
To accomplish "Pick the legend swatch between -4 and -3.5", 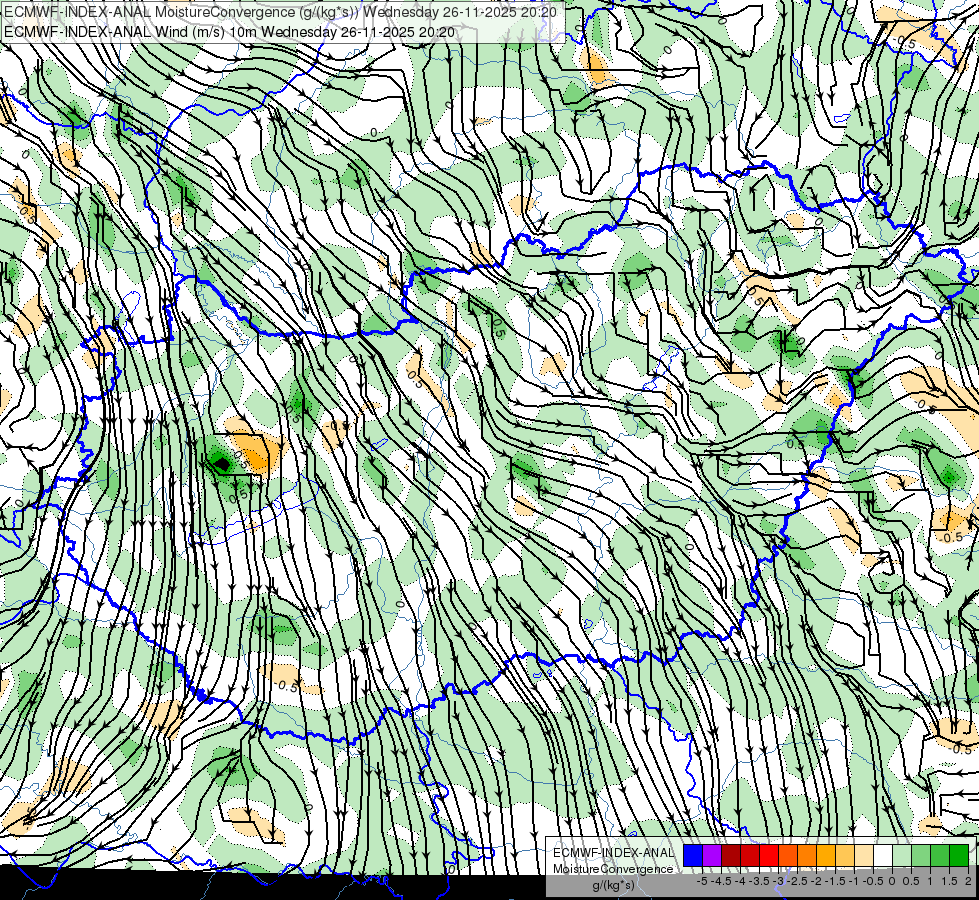I will click(750, 856).
